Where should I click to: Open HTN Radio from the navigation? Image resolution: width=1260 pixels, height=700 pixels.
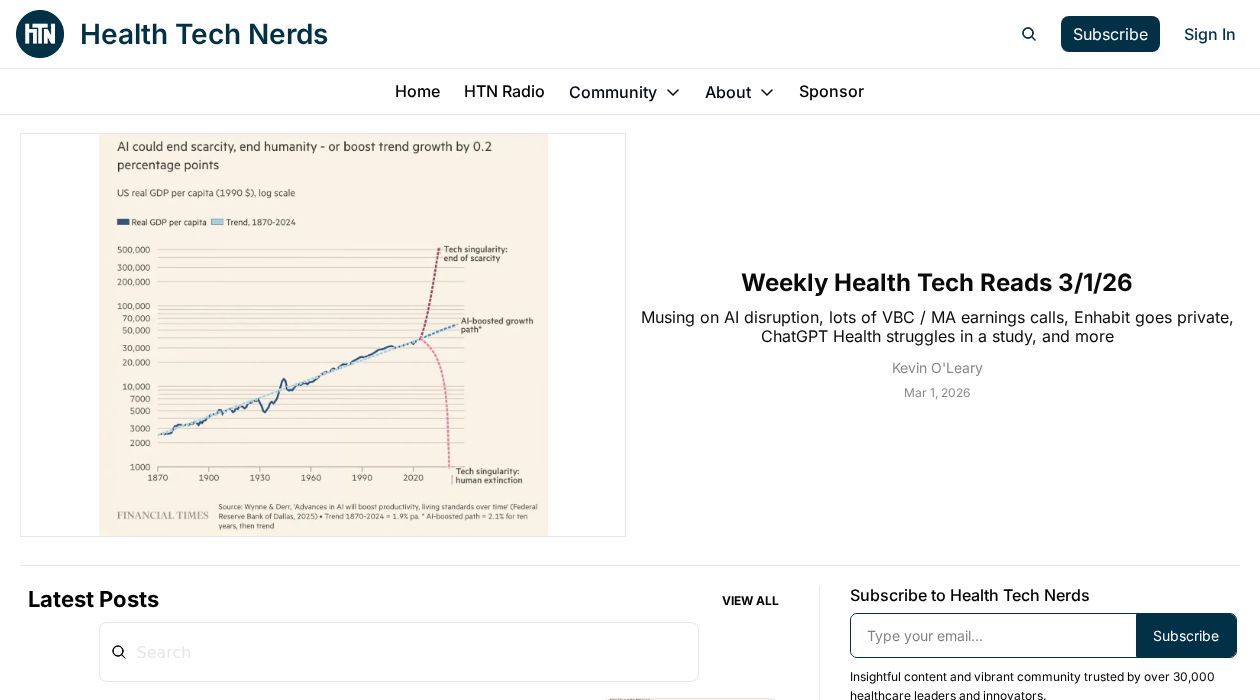[x=504, y=91]
